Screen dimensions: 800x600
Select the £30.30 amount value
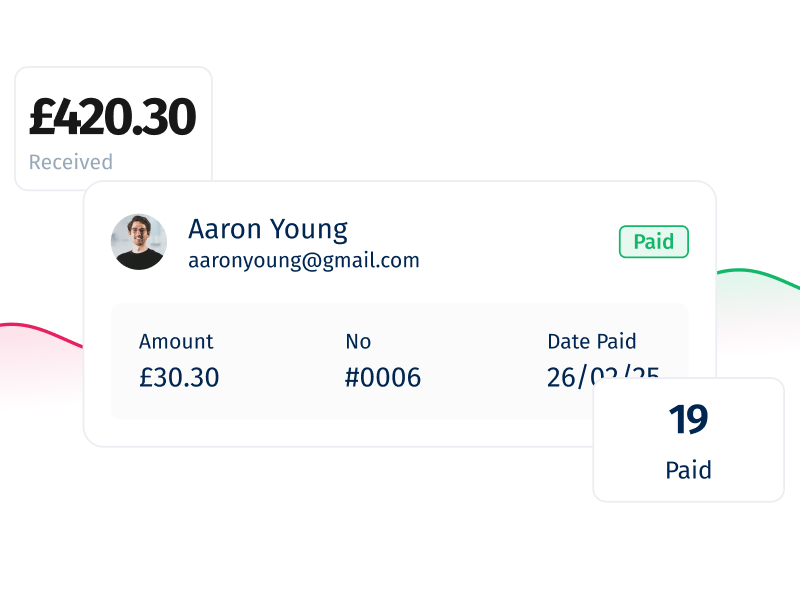coord(179,378)
